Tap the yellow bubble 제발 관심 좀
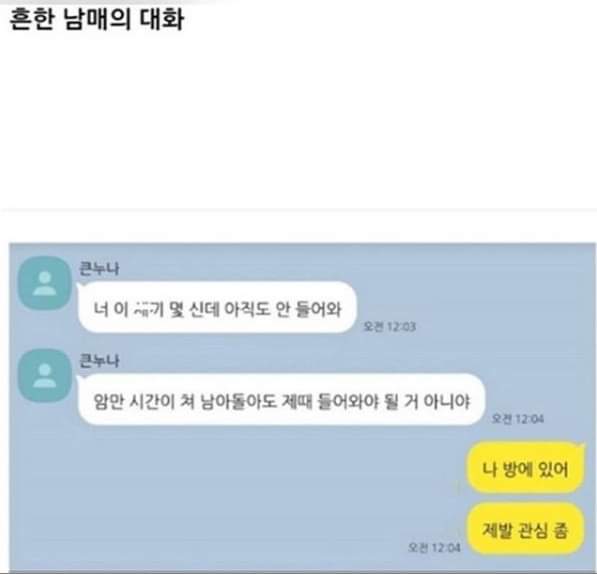The height and width of the screenshot is (574, 597). click(x=525, y=528)
